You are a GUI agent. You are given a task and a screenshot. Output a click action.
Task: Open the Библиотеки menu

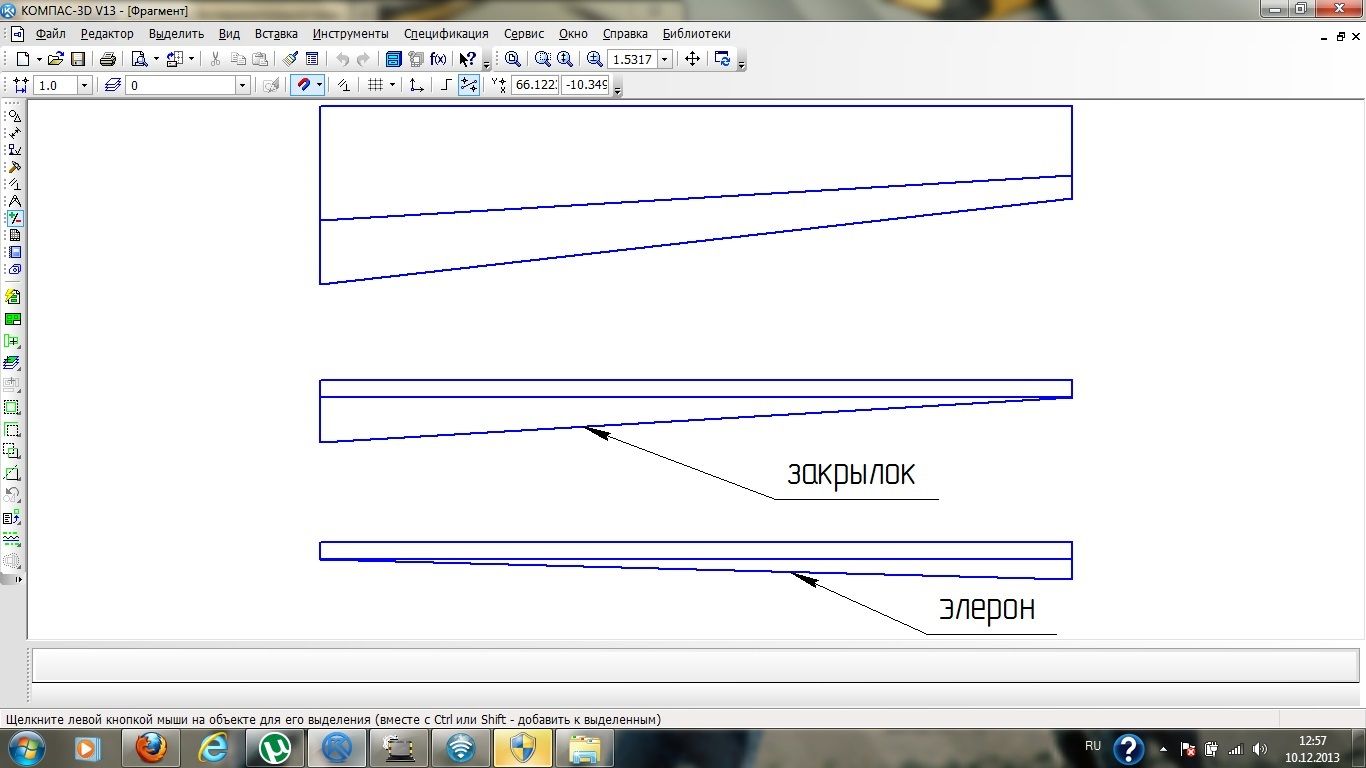pyautogui.click(x=696, y=34)
